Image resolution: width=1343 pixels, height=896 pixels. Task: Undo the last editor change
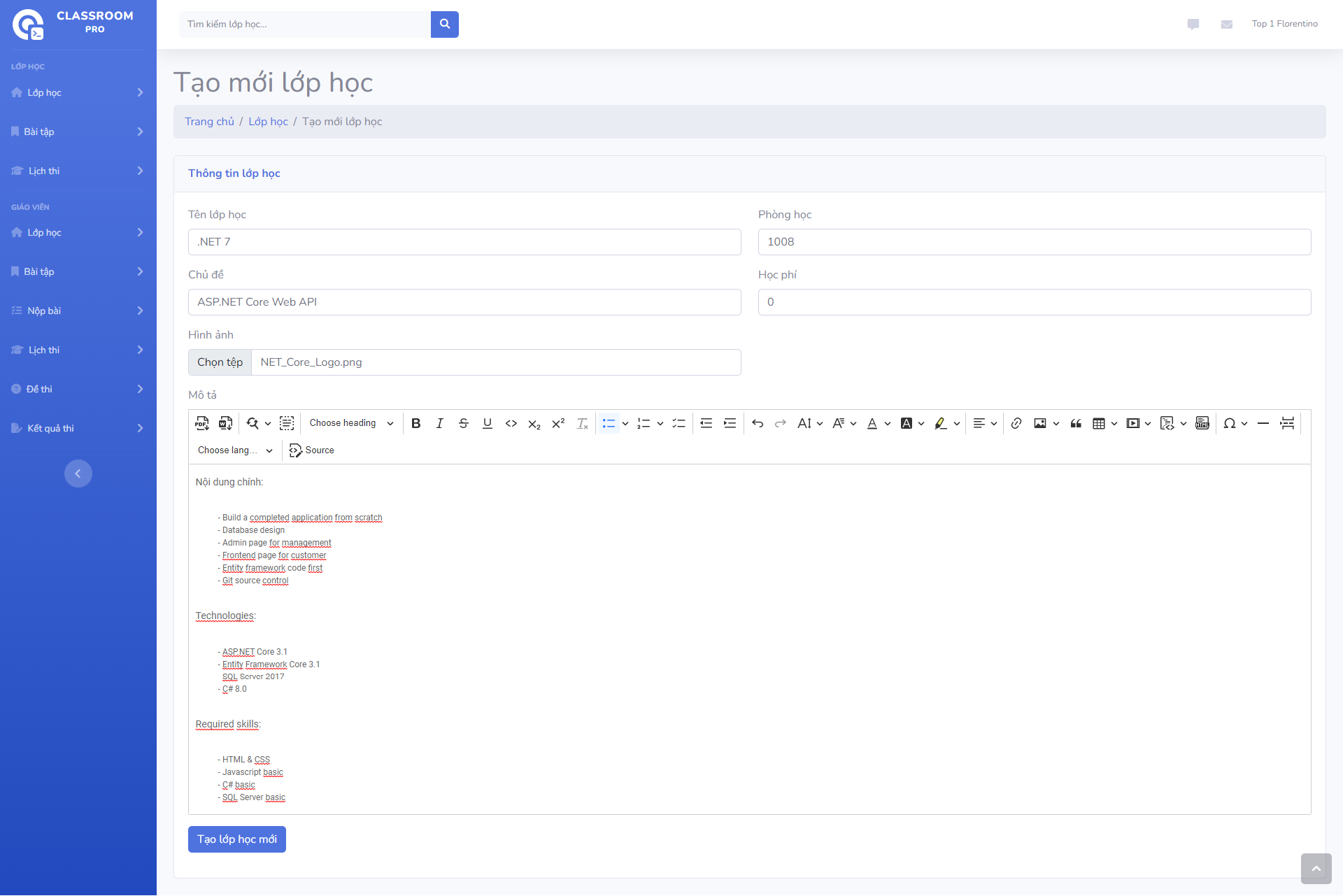[758, 423]
